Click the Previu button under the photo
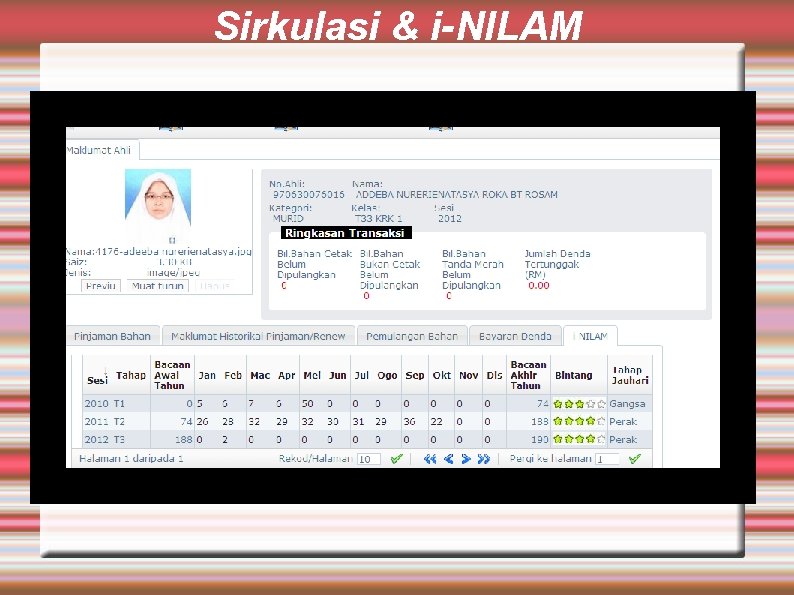Viewport: 794px width, 595px height. coord(101,286)
